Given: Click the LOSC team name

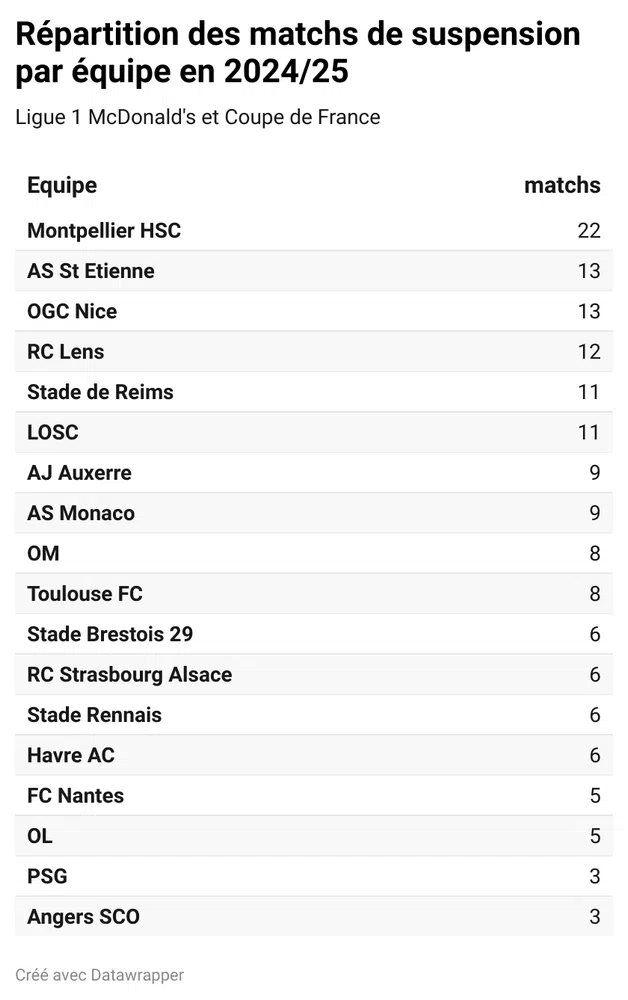Looking at the screenshot, I should tap(53, 433).
